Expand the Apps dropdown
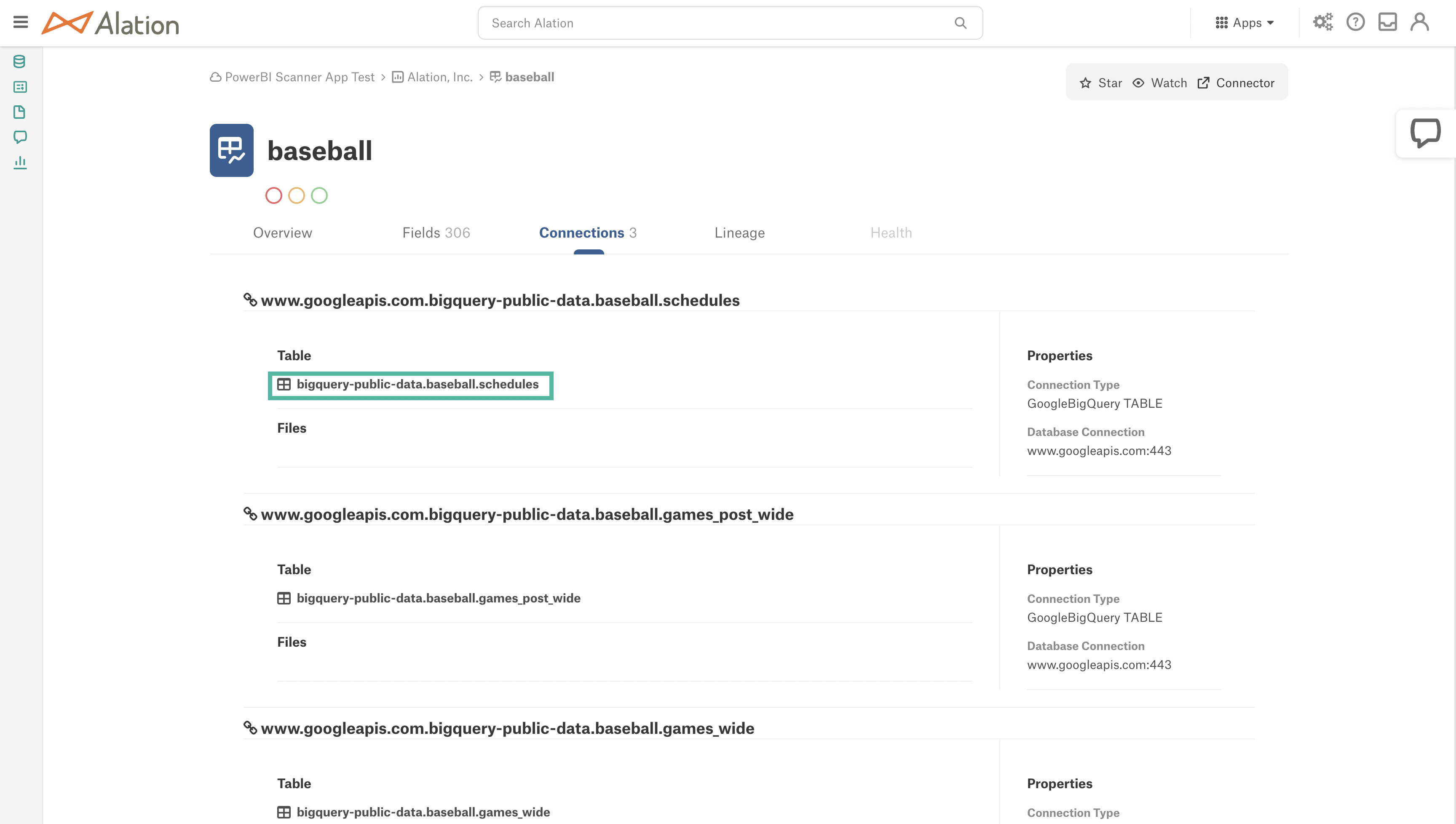The image size is (1456, 824). 1245,23
